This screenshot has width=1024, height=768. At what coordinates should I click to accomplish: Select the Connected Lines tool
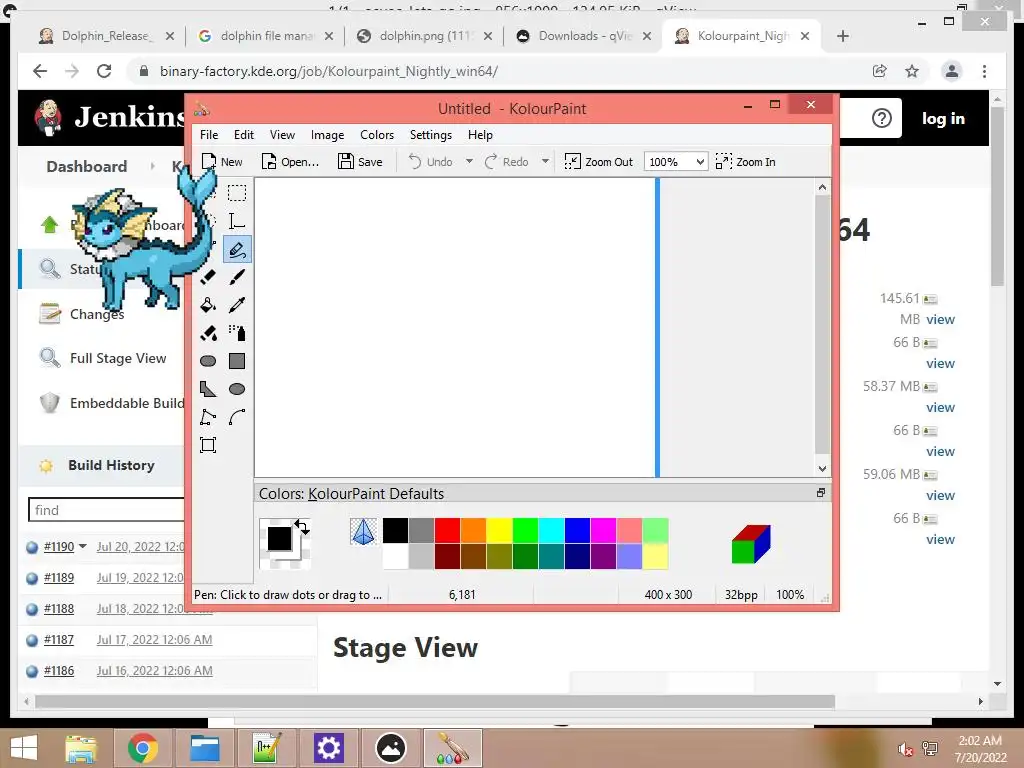208,417
